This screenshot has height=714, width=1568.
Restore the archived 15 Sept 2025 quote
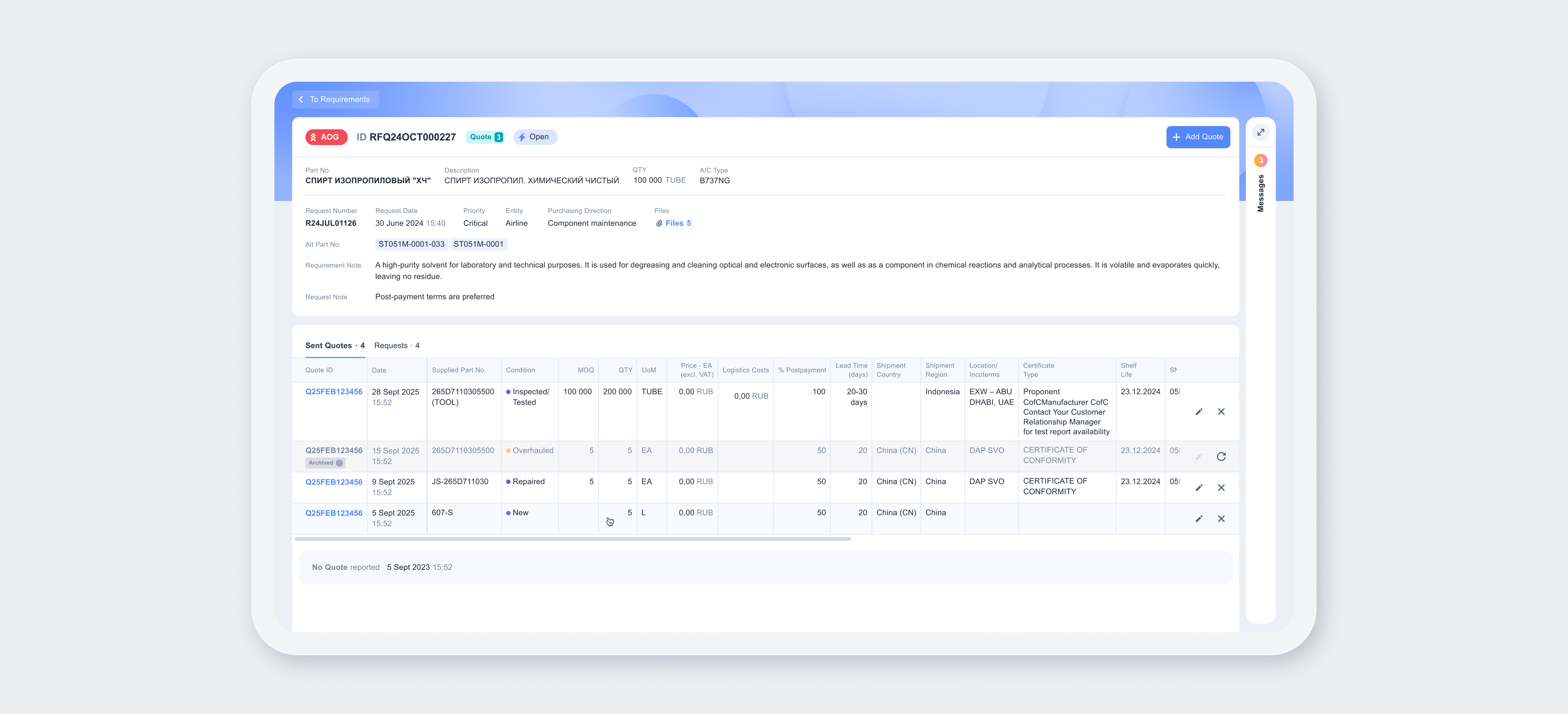(1221, 457)
